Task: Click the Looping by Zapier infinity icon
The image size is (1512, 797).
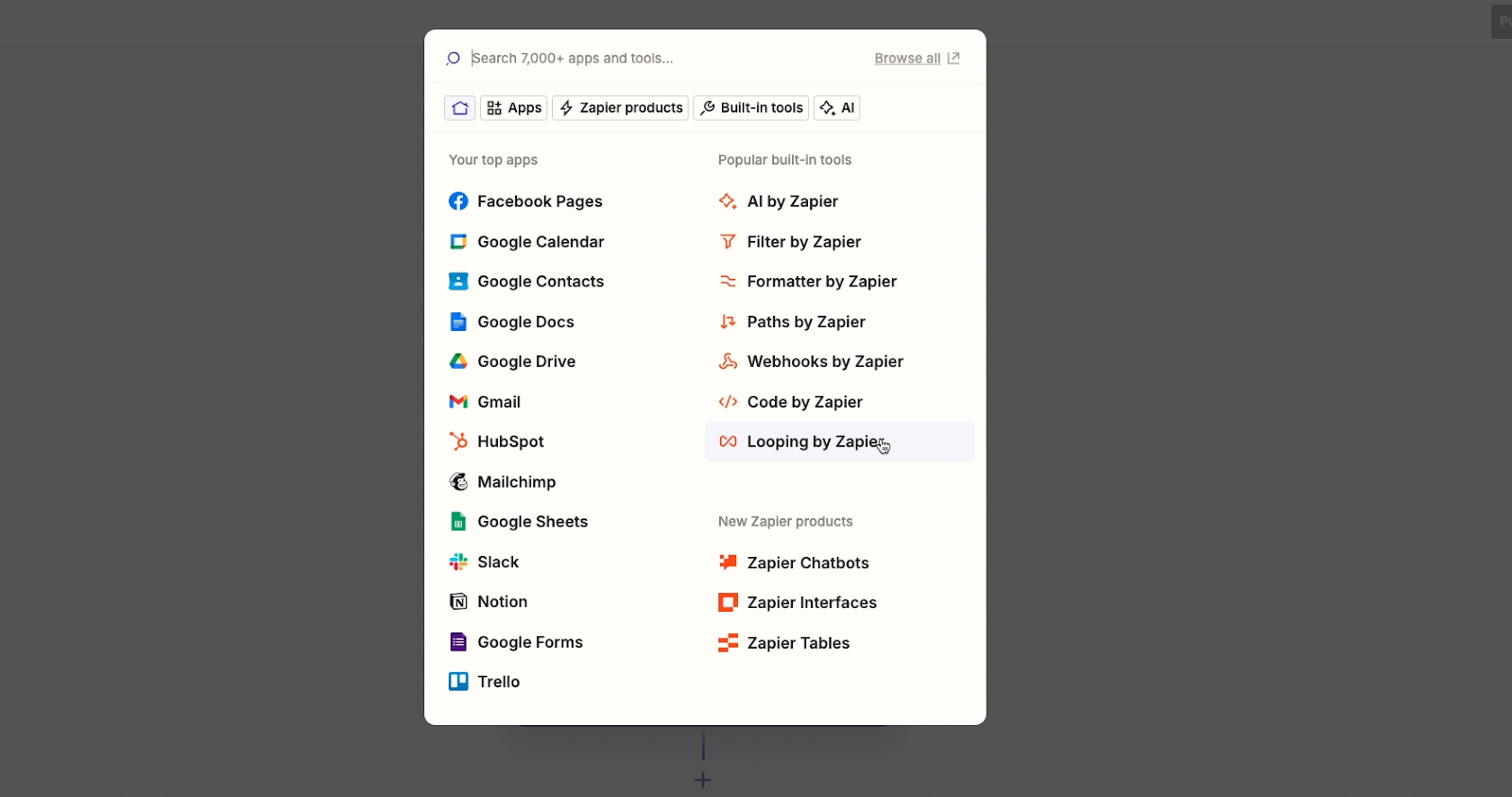Action: click(728, 442)
